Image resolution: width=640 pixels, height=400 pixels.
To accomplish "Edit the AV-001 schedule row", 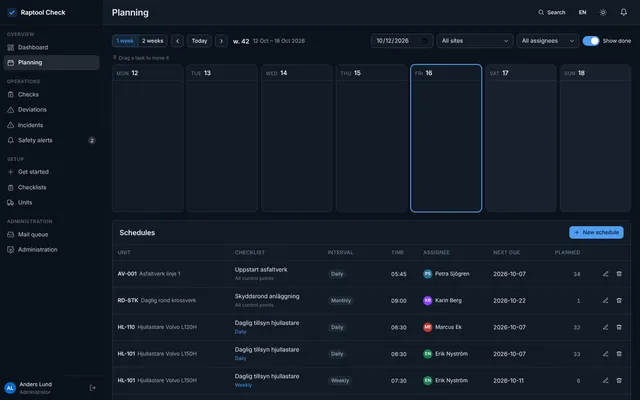I will (605, 274).
